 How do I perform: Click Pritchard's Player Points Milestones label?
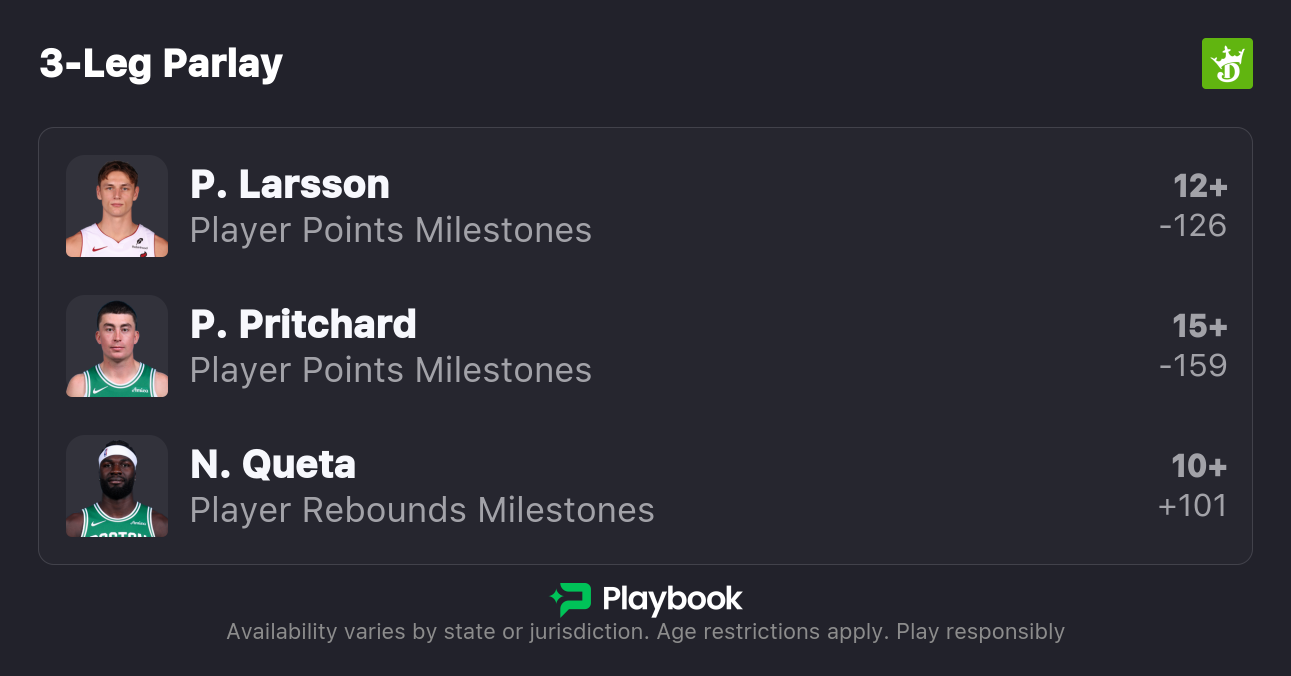tap(391, 370)
